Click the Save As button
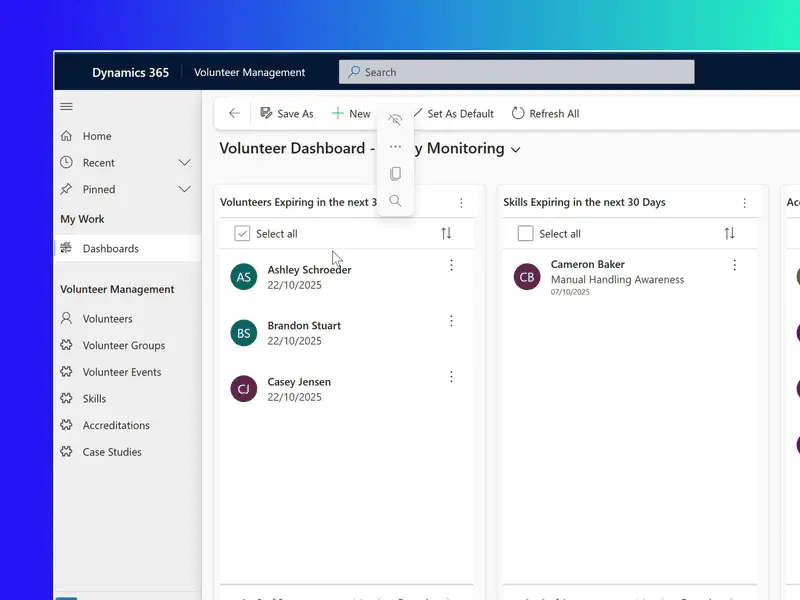800x600 pixels. (286, 114)
